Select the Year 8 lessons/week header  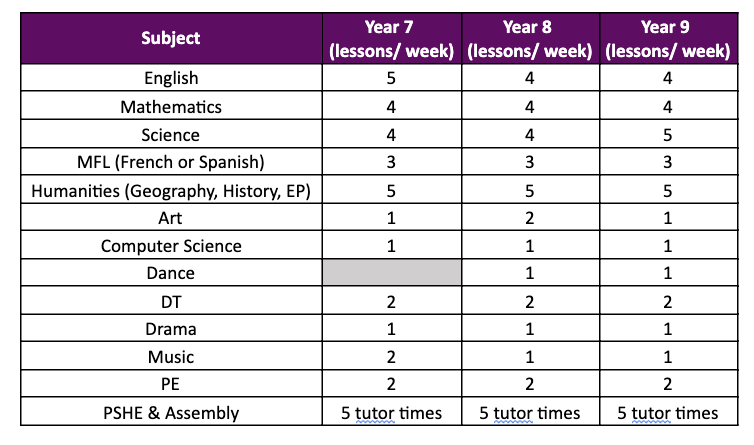point(530,38)
